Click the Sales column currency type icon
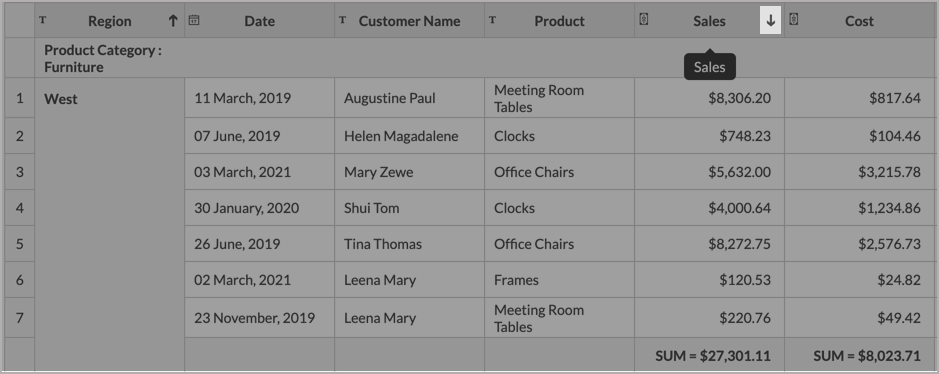 pos(643,19)
